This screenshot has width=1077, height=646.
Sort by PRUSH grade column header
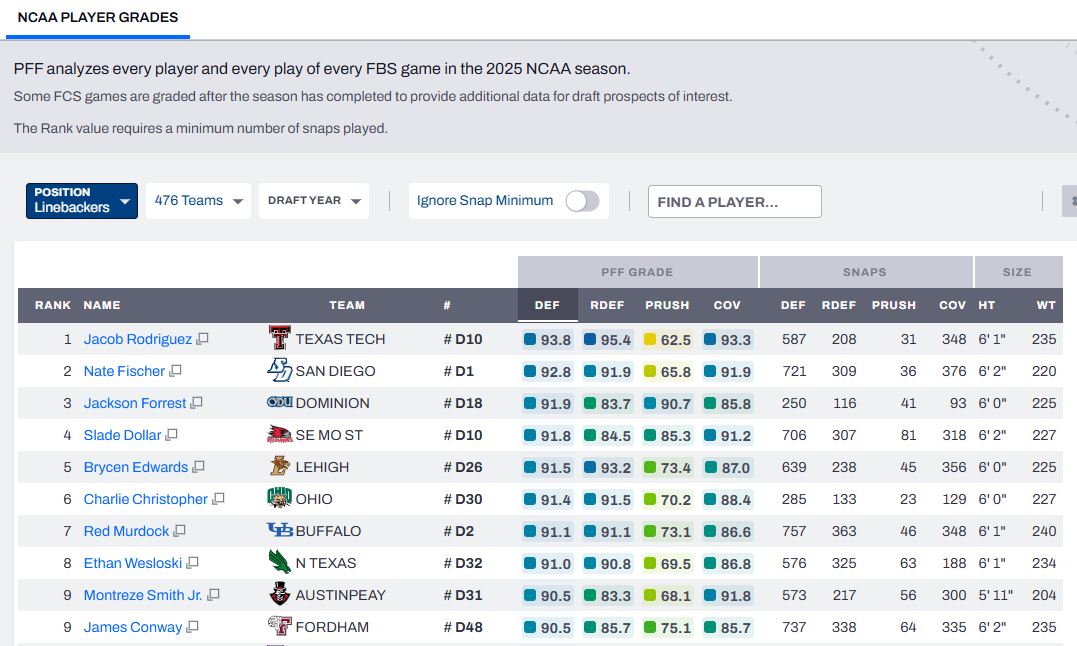tap(667, 305)
